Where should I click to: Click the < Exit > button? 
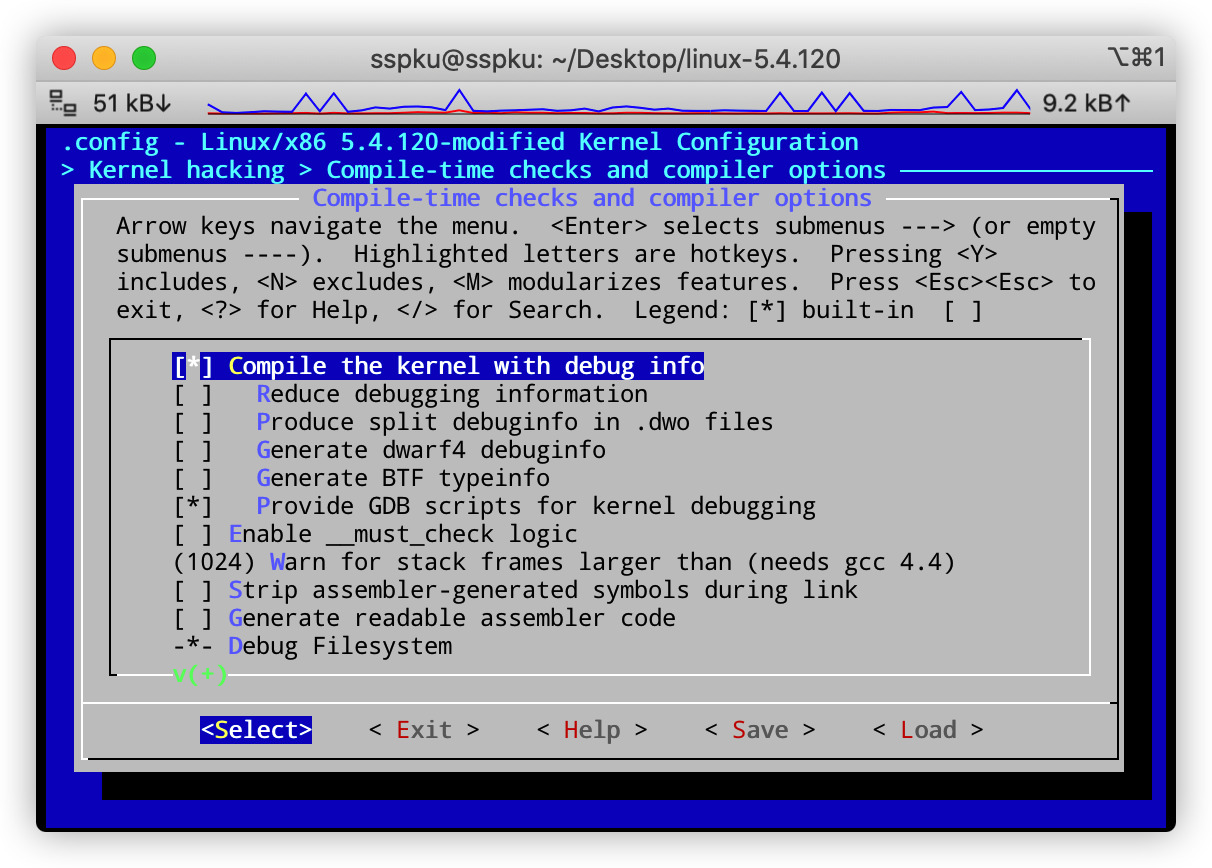click(424, 730)
